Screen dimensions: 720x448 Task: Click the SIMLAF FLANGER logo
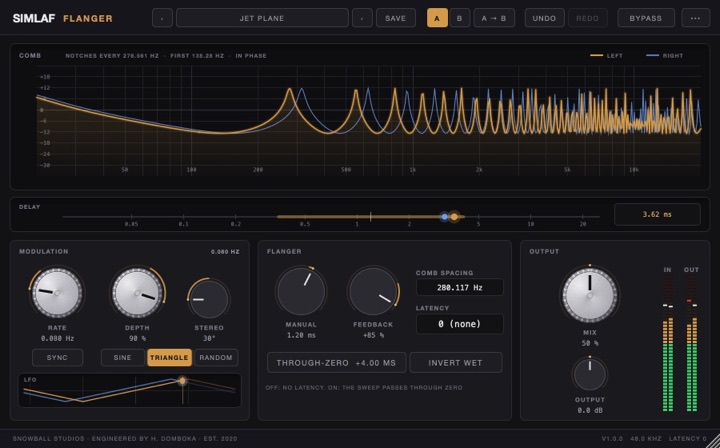click(x=63, y=18)
